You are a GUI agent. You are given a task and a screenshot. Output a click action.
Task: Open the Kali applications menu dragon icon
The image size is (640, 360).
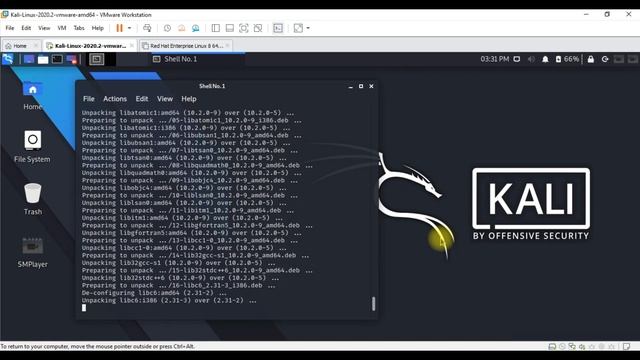[8, 59]
